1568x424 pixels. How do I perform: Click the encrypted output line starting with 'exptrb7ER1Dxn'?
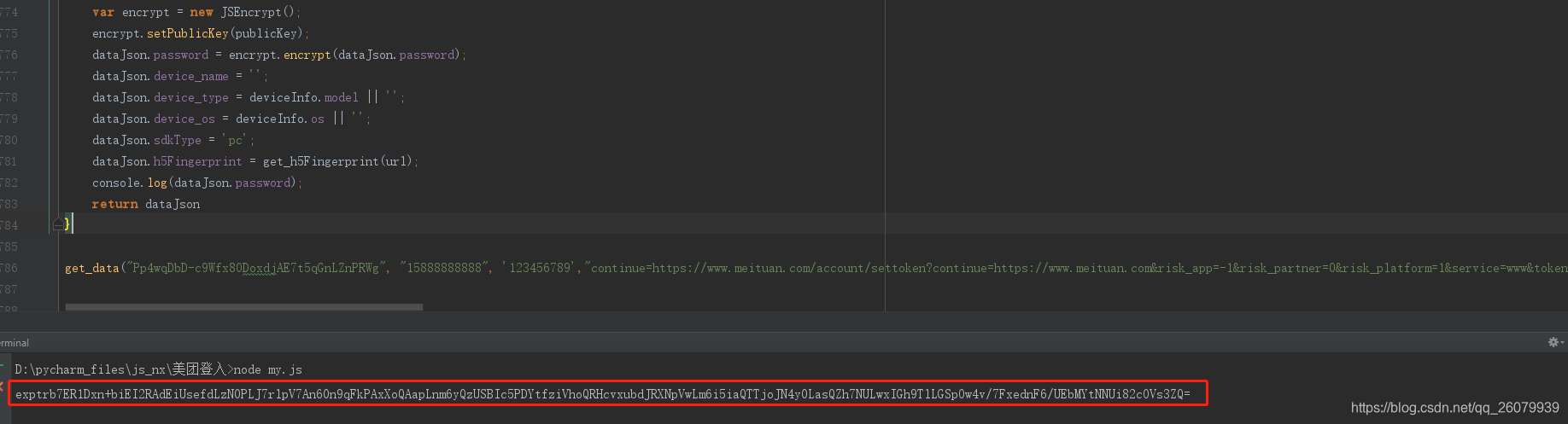[x=602, y=393]
